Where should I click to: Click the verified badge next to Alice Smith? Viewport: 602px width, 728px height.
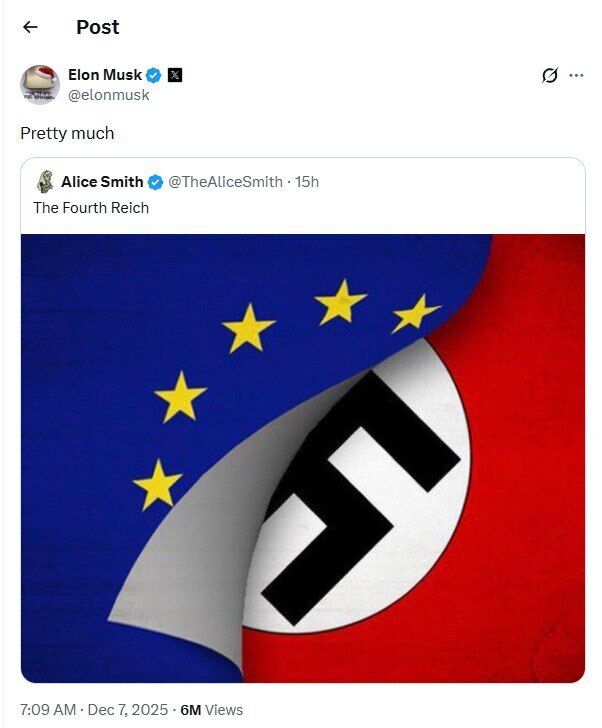pos(156,182)
